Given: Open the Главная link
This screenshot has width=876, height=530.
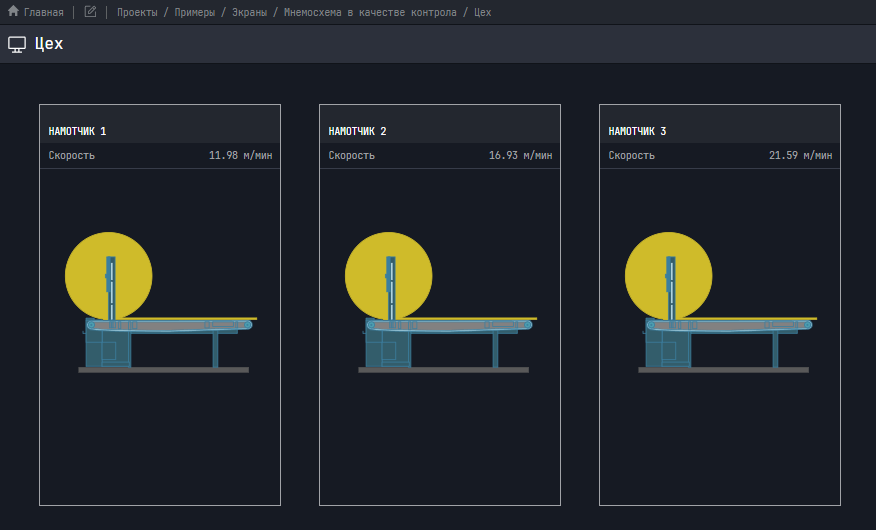Looking at the screenshot, I should [x=43, y=13].
